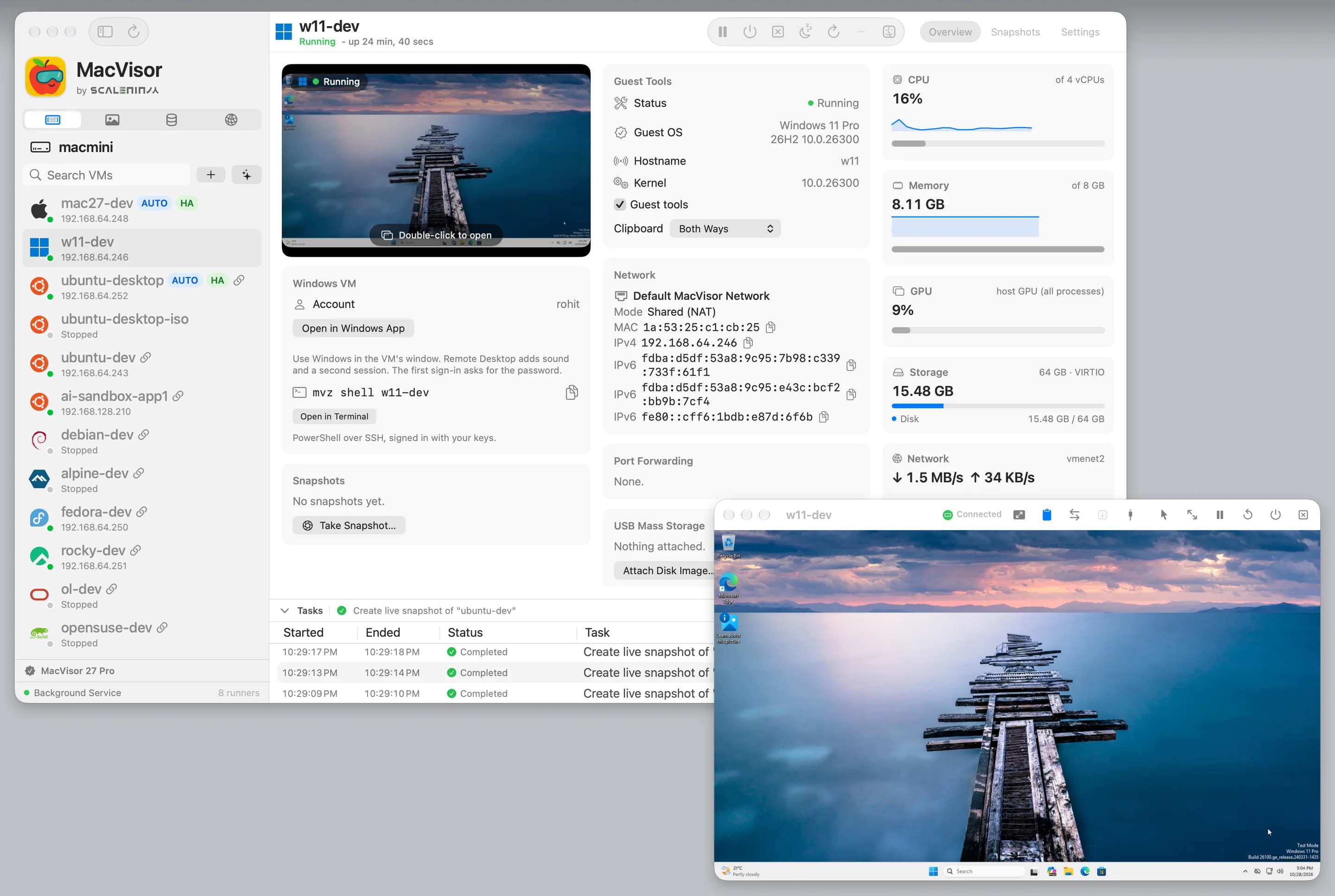Viewport: 1335px width, 896px height.
Task: Click the 10:29:17 PM task row
Action: 495,652
